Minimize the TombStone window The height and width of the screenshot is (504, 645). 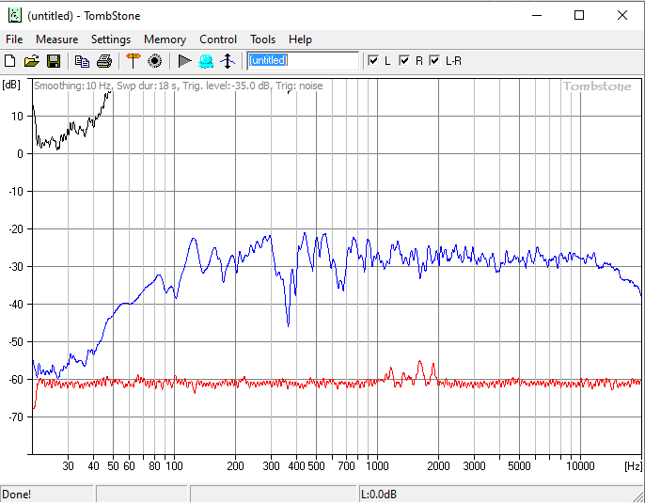point(537,16)
